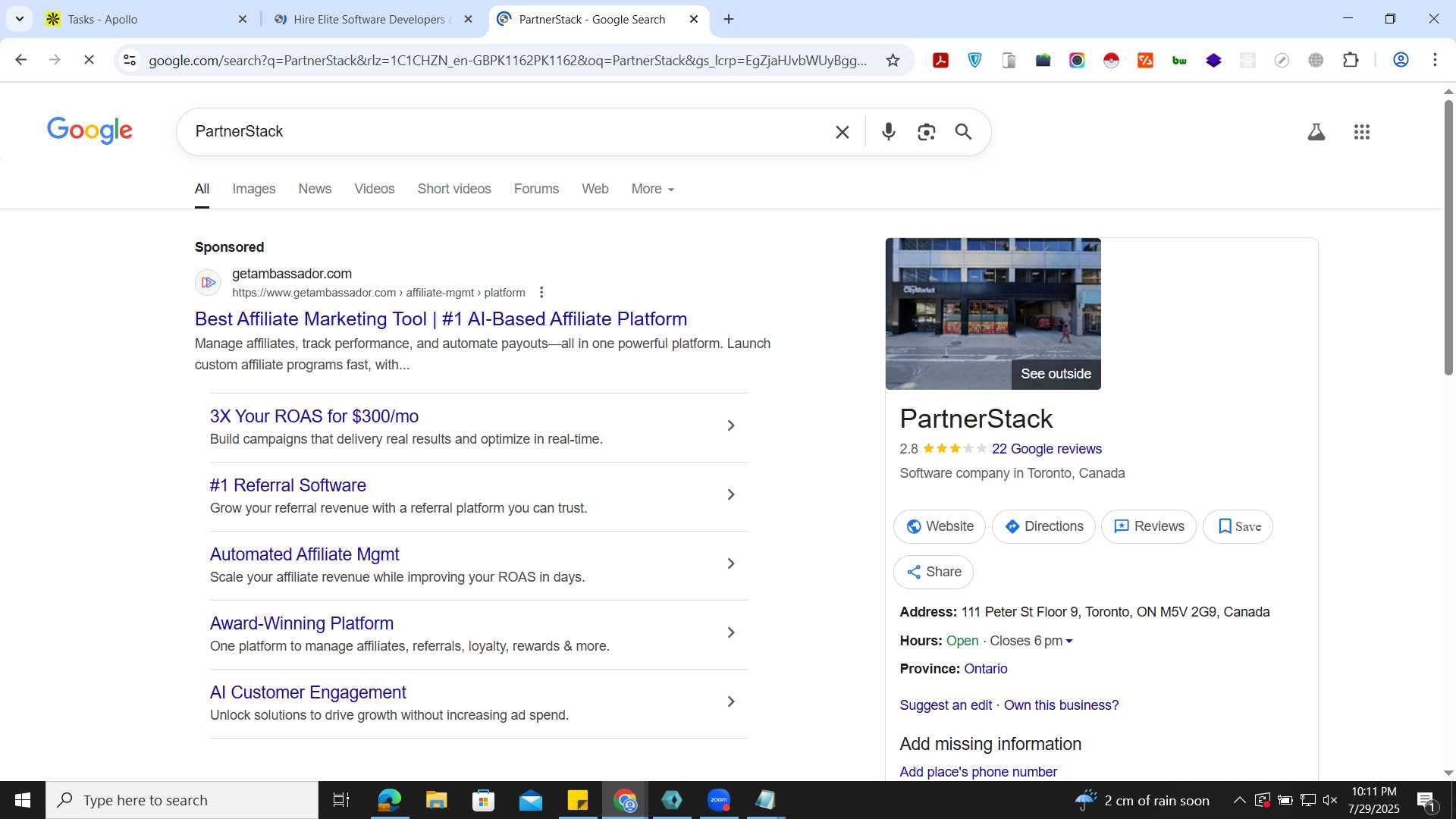Switch to the Images tab
This screenshot has height=819, width=1456.
(253, 189)
